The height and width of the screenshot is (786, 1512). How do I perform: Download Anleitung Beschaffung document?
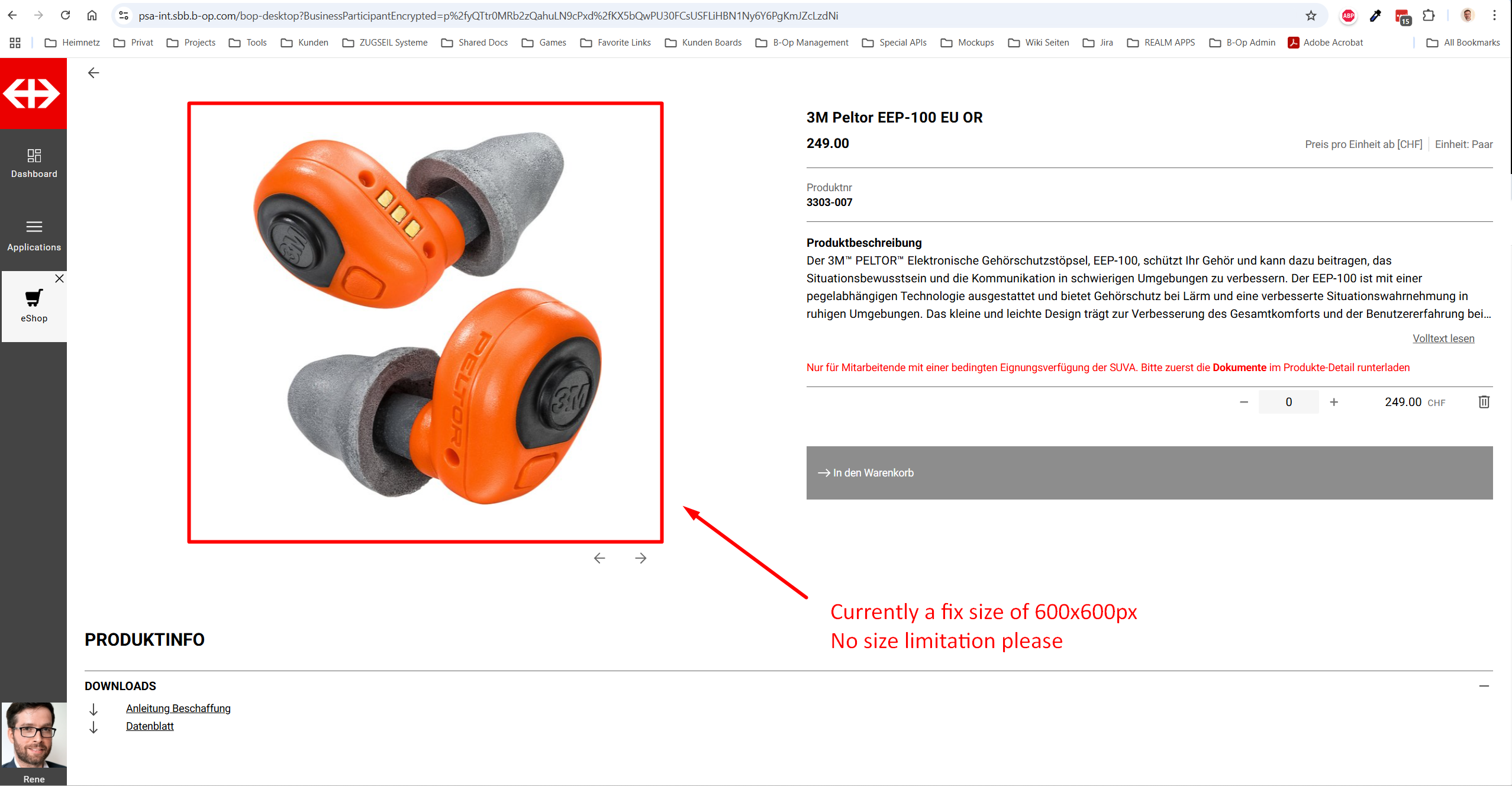click(x=178, y=708)
